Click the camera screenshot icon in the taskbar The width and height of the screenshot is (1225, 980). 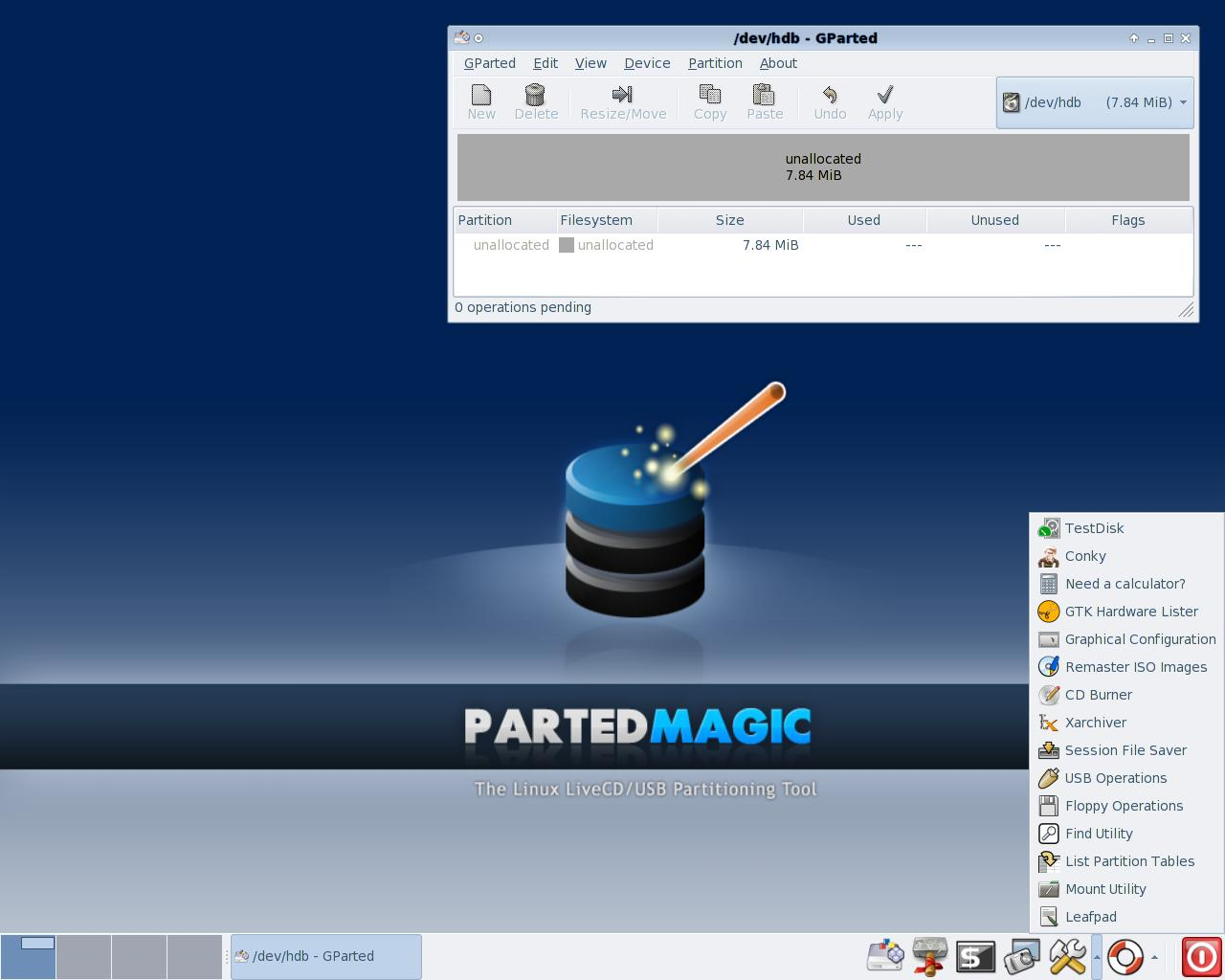coord(1021,956)
